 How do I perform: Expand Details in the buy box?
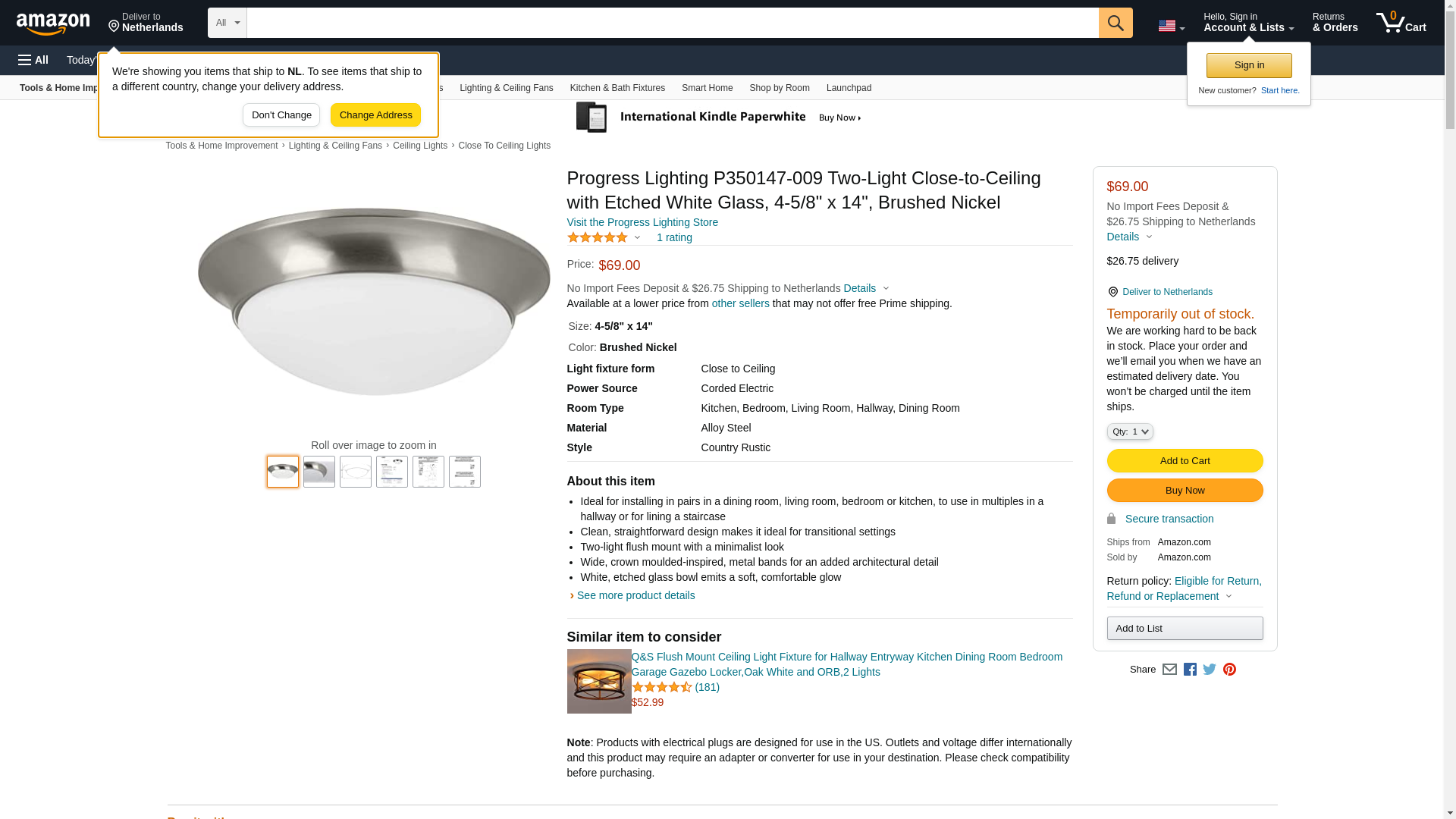pos(1129,237)
